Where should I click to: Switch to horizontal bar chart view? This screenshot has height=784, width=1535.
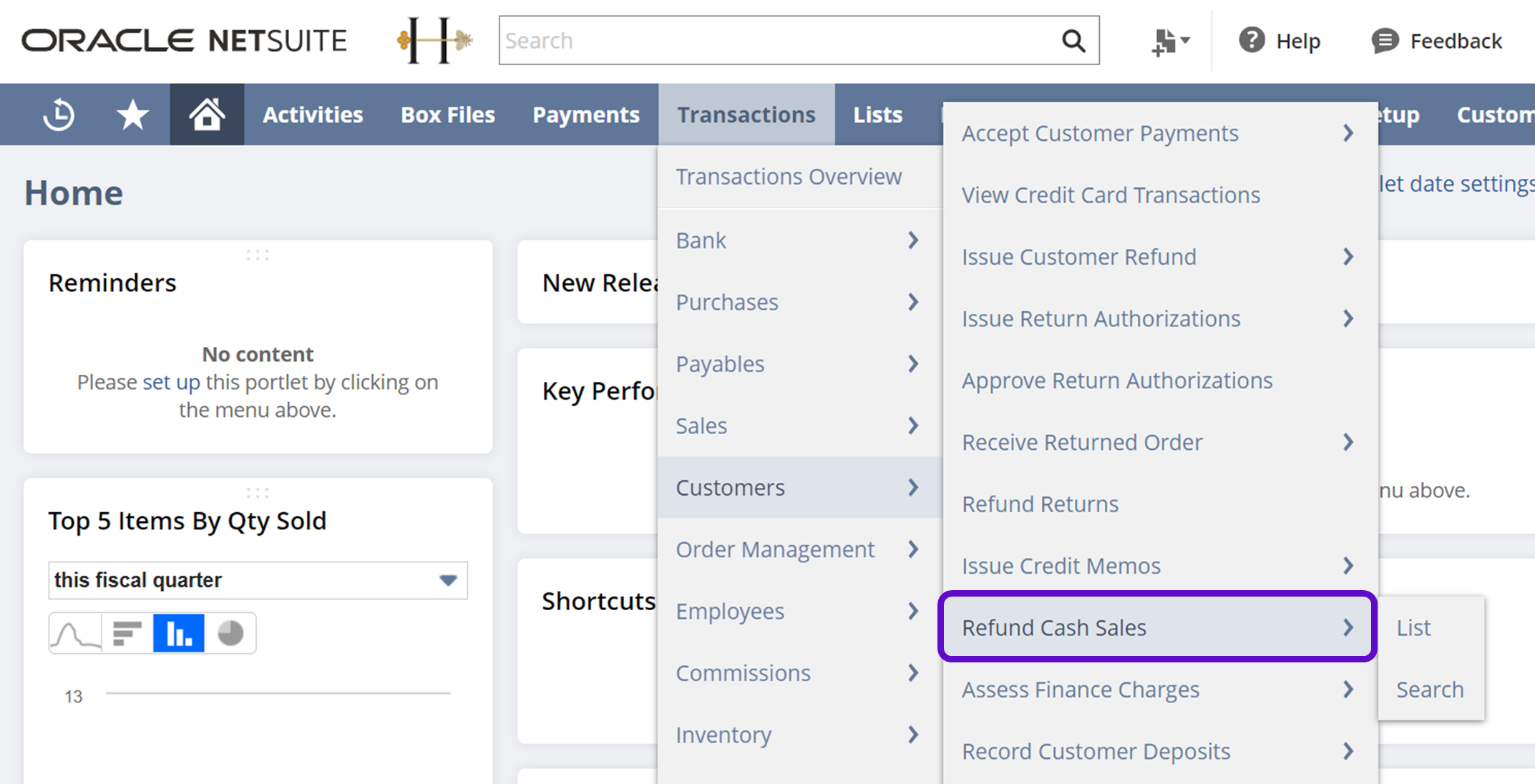127,633
